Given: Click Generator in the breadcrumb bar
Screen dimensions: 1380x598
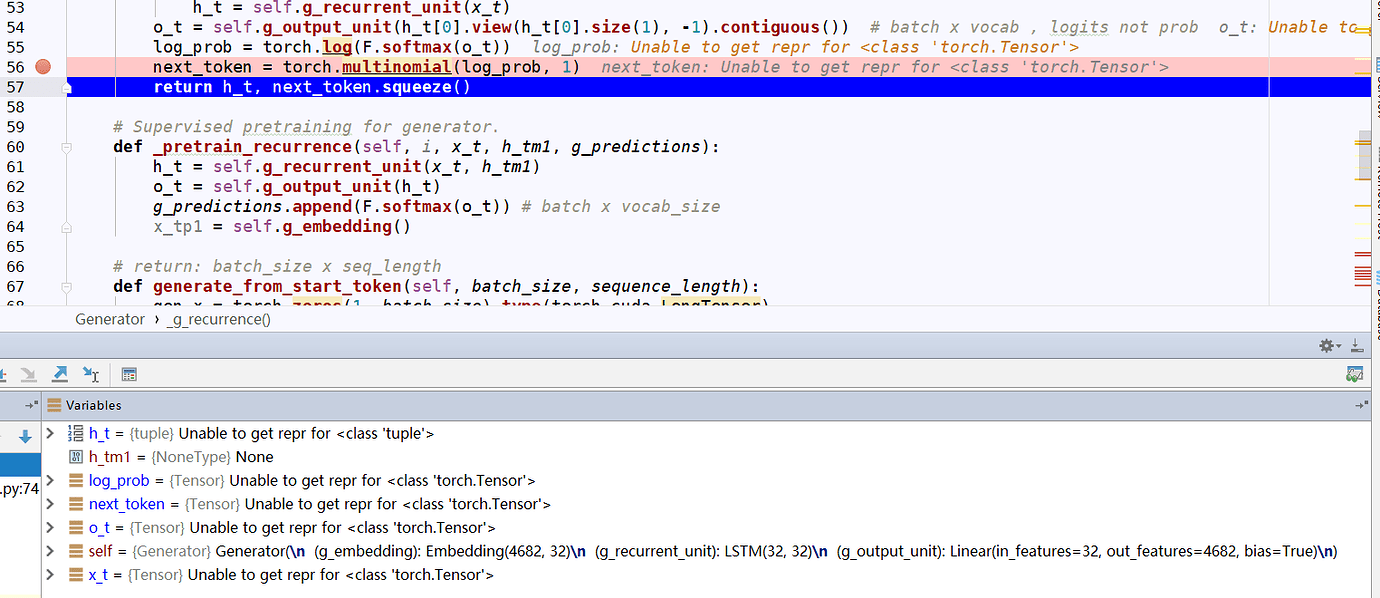Looking at the screenshot, I should tap(110, 320).
